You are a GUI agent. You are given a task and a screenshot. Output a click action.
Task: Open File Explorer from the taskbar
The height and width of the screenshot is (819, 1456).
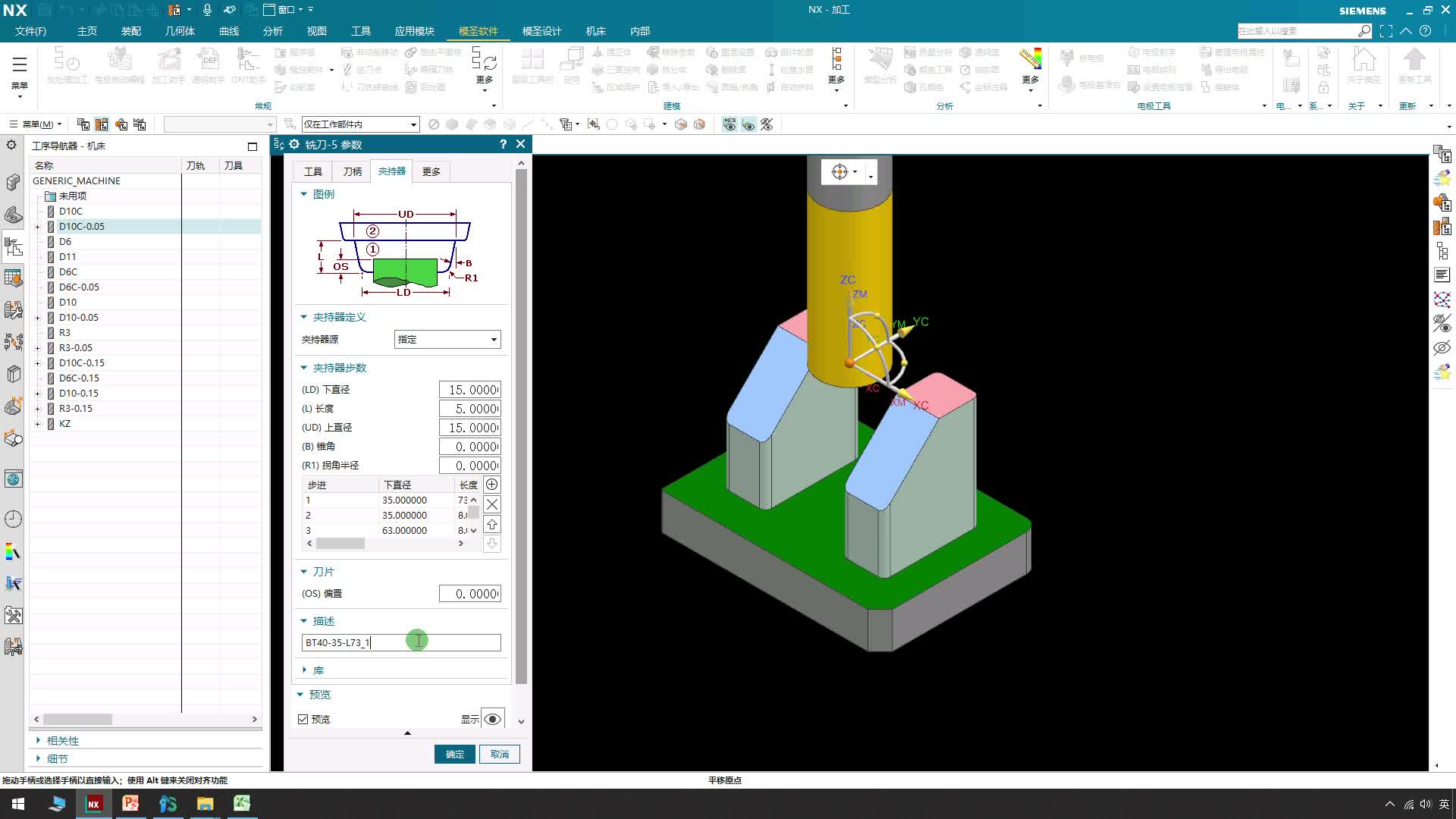pos(205,804)
